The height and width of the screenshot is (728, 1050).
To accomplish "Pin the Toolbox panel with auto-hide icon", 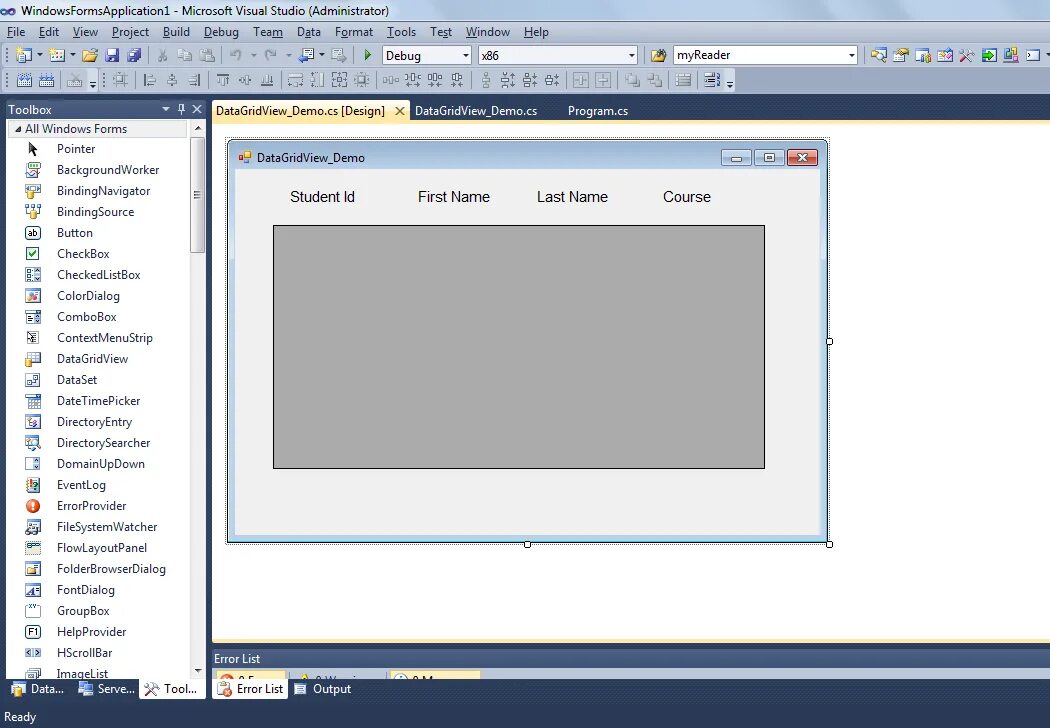I will coord(181,109).
